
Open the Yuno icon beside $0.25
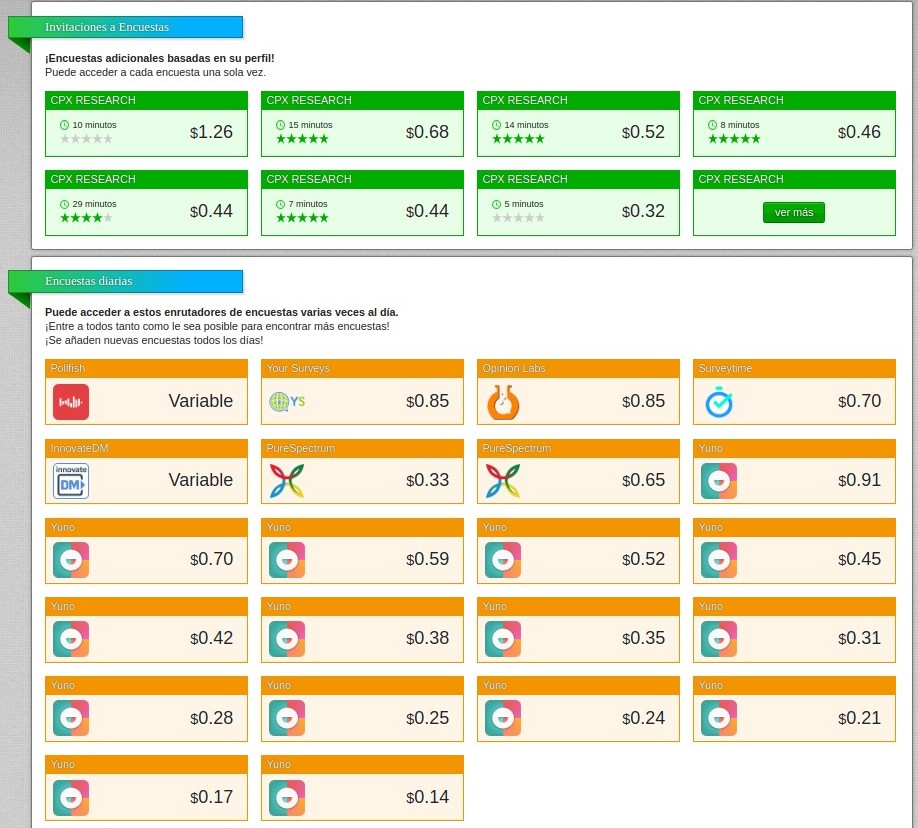[x=287, y=718]
